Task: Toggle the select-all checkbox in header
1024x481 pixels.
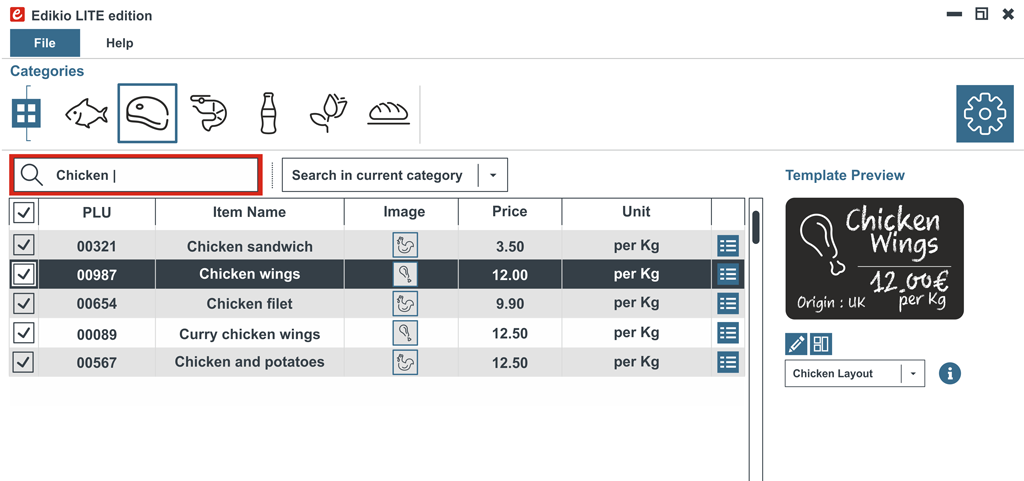Action: pos(24,212)
